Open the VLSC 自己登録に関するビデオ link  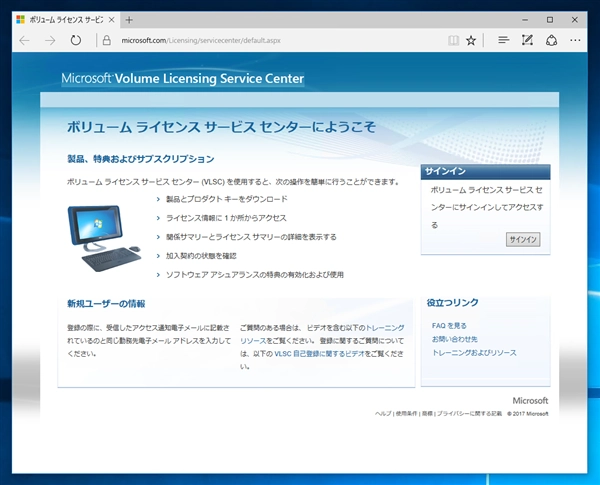[x=320, y=354]
